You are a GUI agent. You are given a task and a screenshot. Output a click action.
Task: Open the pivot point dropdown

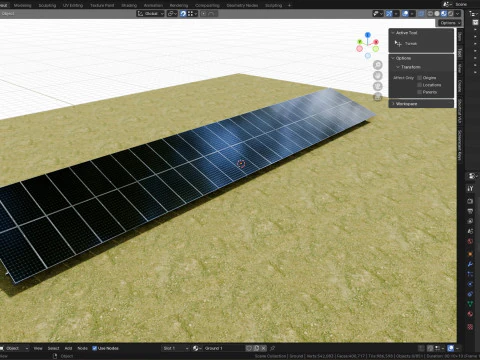click(x=172, y=14)
